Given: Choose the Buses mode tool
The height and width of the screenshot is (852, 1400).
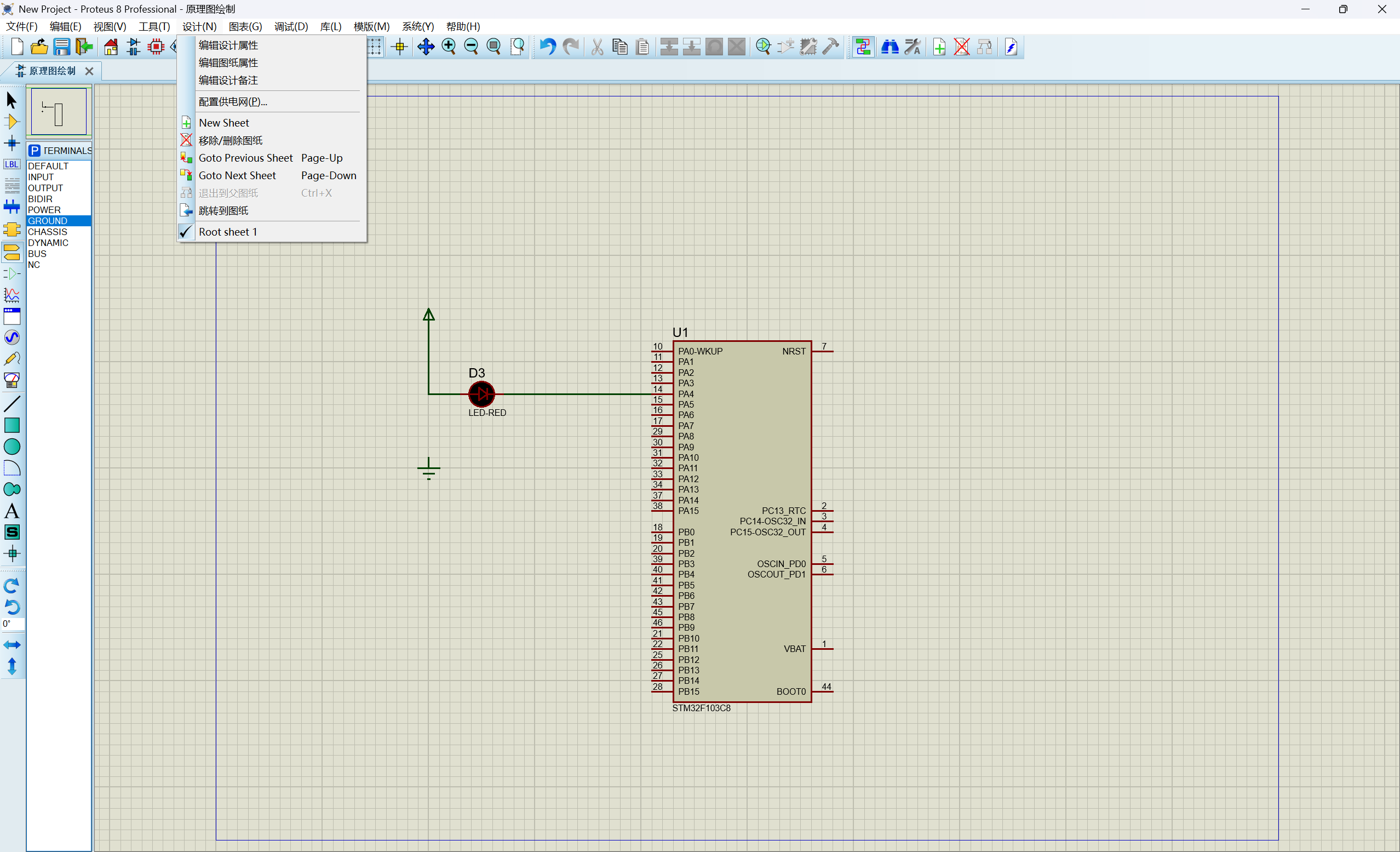Looking at the screenshot, I should coord(12,207).
